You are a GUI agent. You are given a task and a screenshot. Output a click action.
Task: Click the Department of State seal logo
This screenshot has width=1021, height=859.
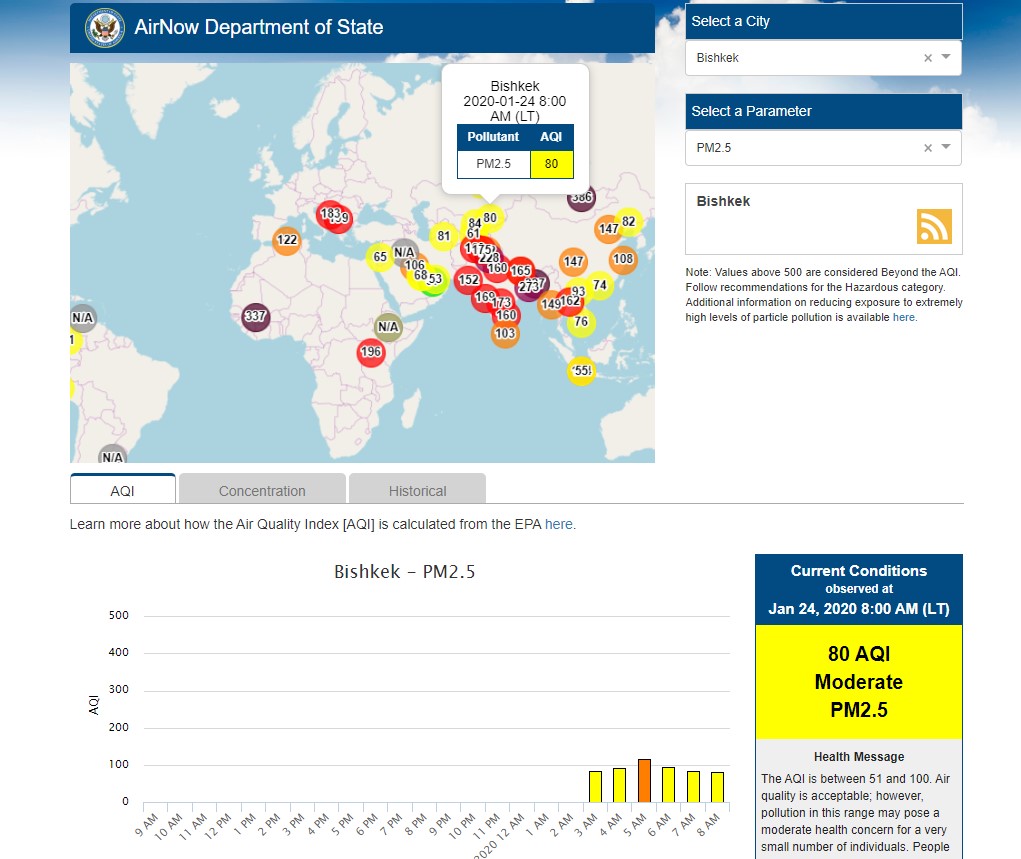pyautogui.click(x=102, y=27)
